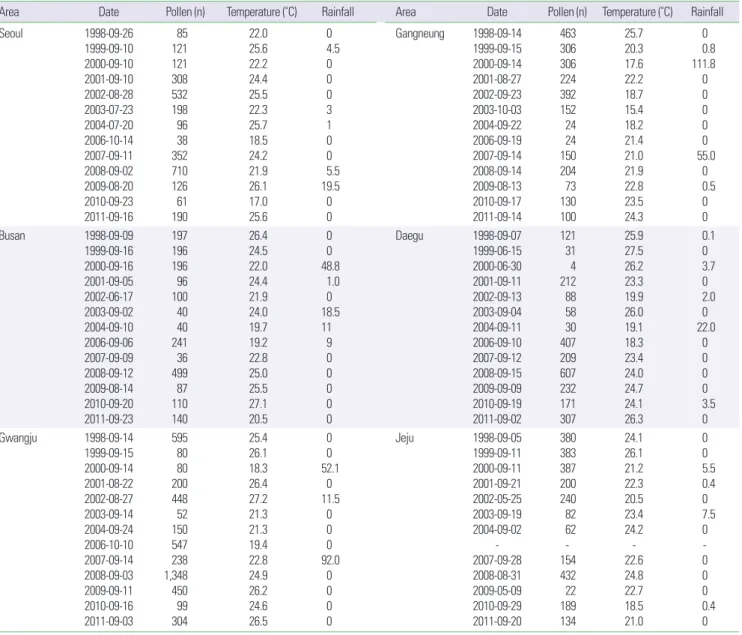742x635 pixels.
Task: Click pollen count 532 in Seoul 2002 row
Action: click(x=179, y=95)
